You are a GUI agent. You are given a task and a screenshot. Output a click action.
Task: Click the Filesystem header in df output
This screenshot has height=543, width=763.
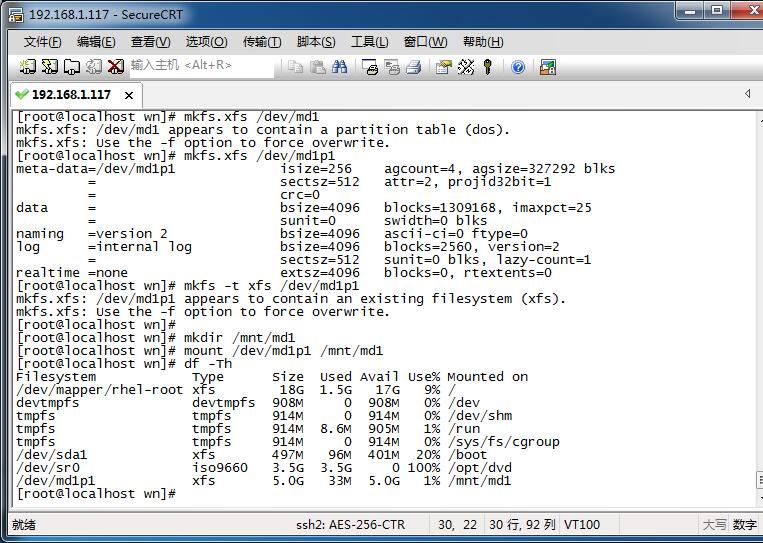click(x=56, y=377)
